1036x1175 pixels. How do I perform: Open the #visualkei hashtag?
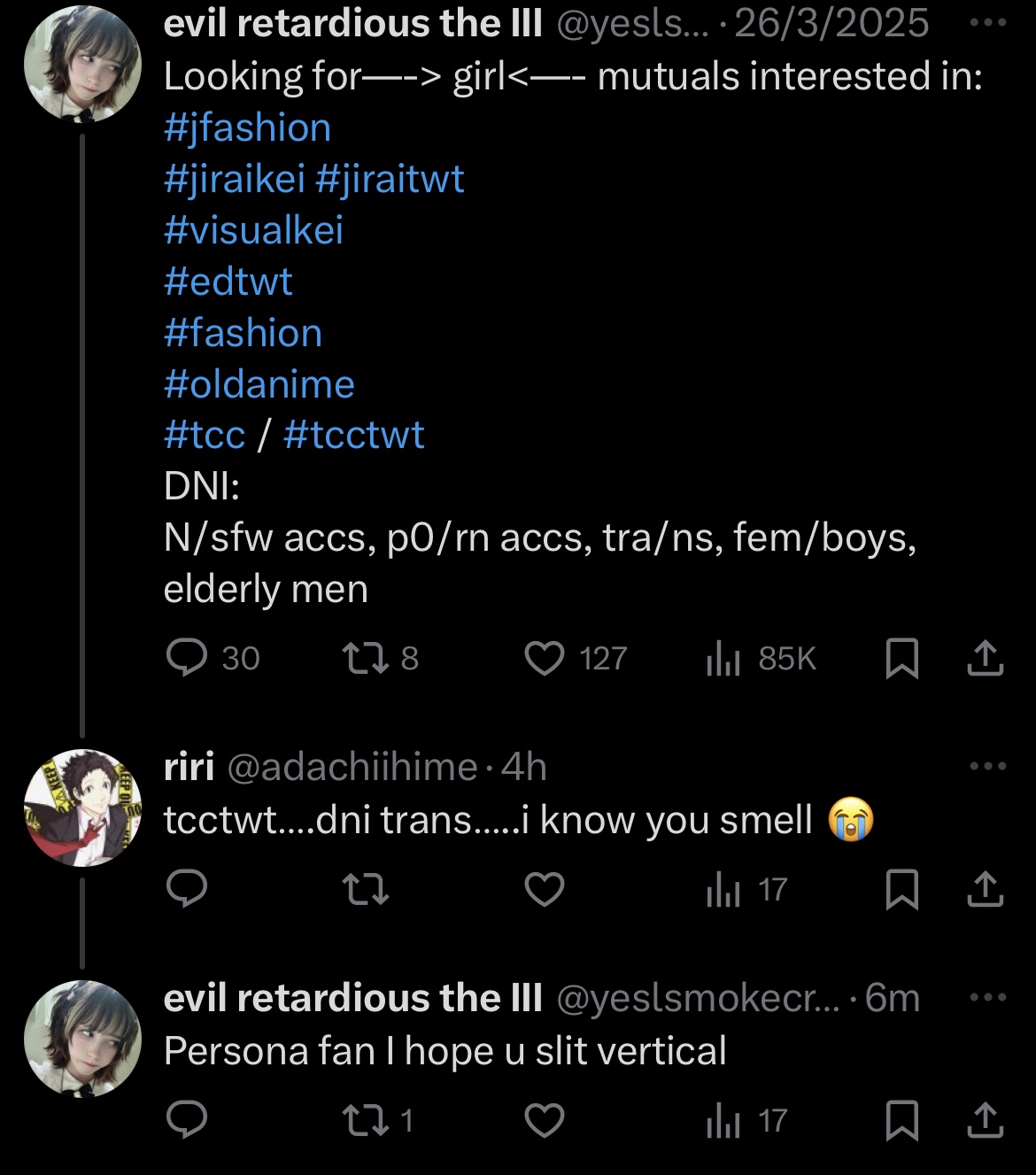[x=253, y=230]
